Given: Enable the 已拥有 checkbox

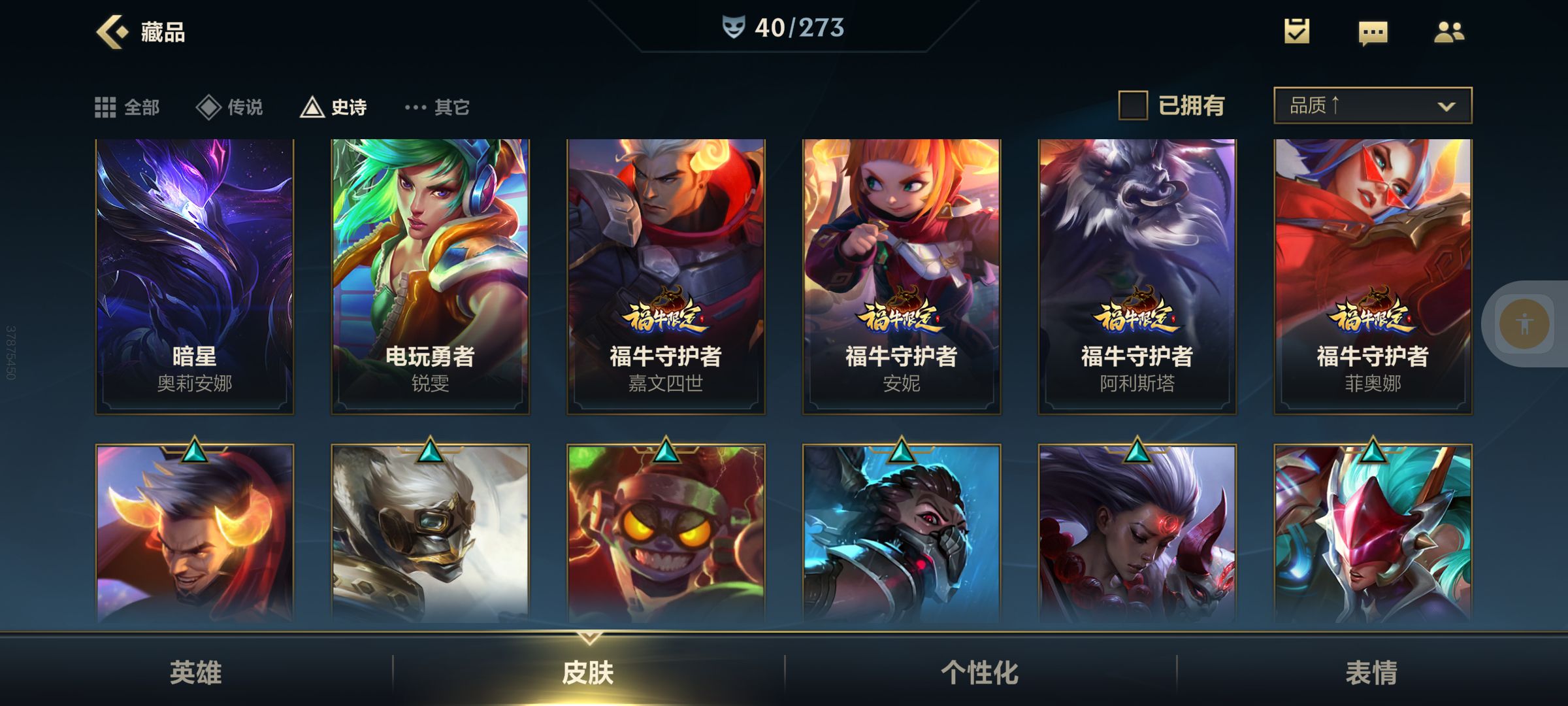Looking at the screenshot, I should click(1133, 105).
